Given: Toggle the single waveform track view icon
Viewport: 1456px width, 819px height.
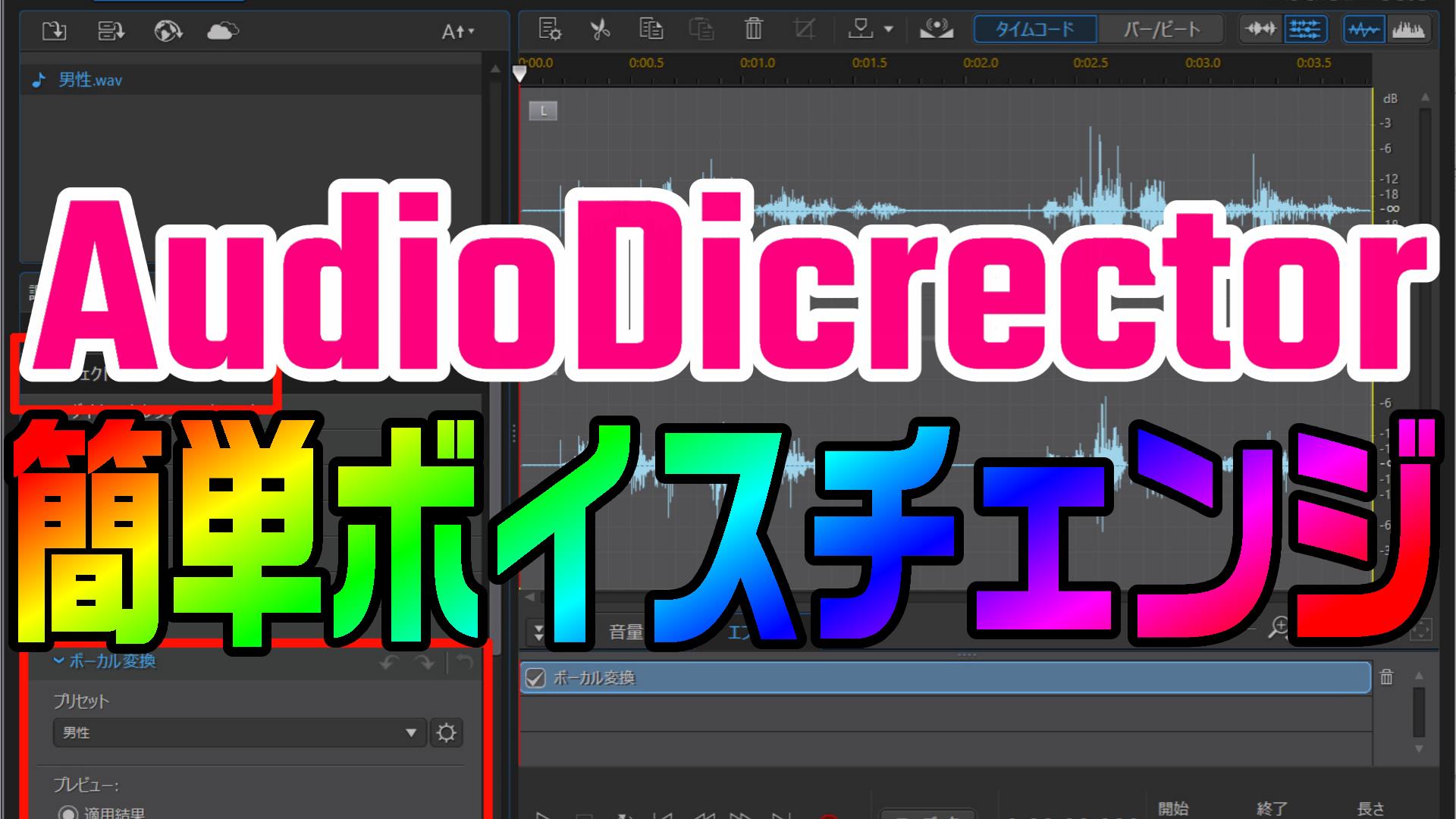Looking at the screenshot, I should click(x=1261, y=30).
